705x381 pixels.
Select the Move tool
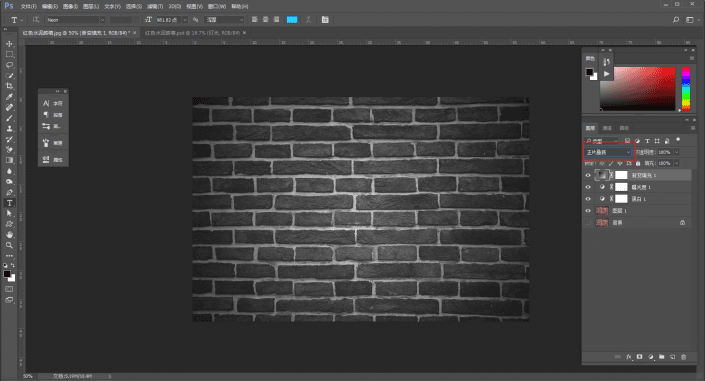pyautogui.click(x=9, y=44)
